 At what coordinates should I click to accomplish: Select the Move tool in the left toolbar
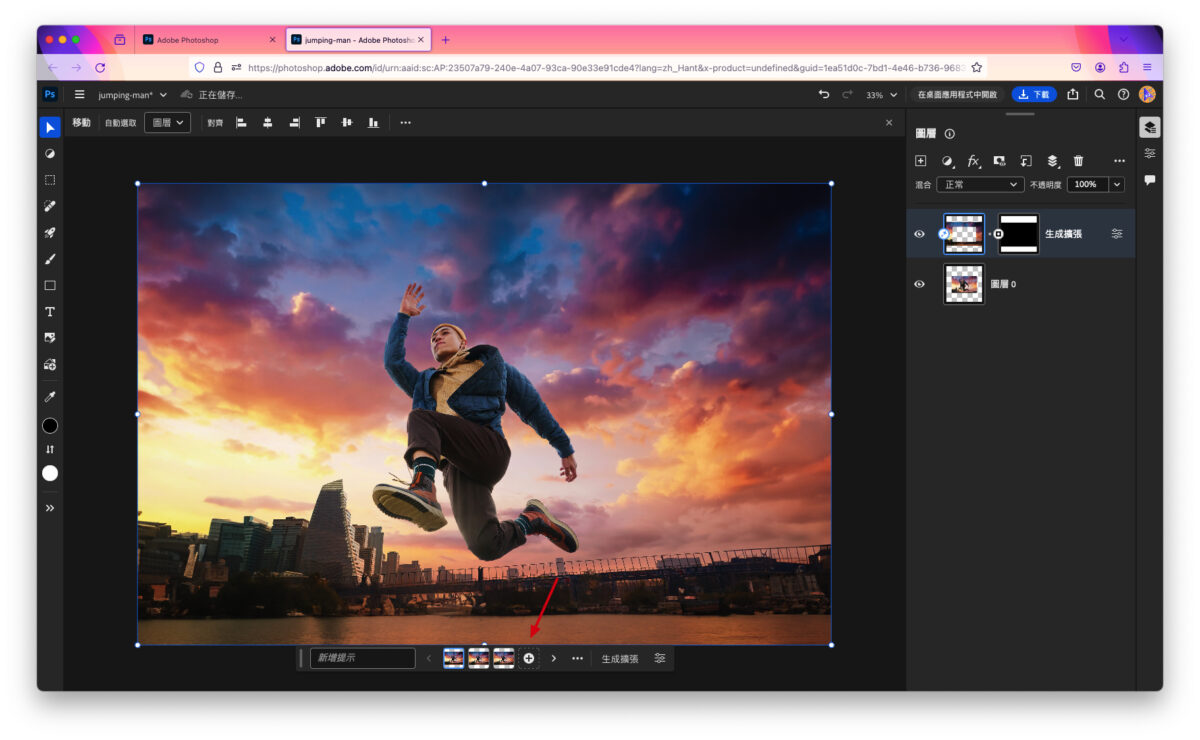pos(50,127)
